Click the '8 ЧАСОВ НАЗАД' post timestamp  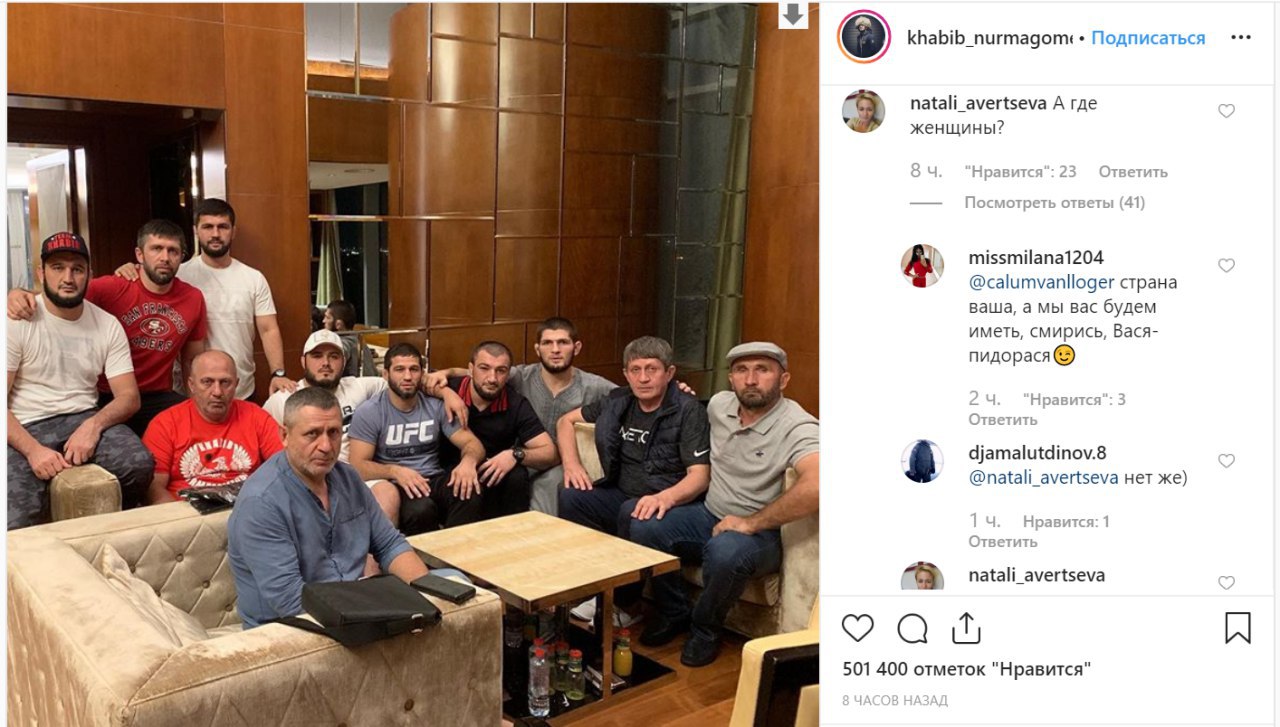895,701
